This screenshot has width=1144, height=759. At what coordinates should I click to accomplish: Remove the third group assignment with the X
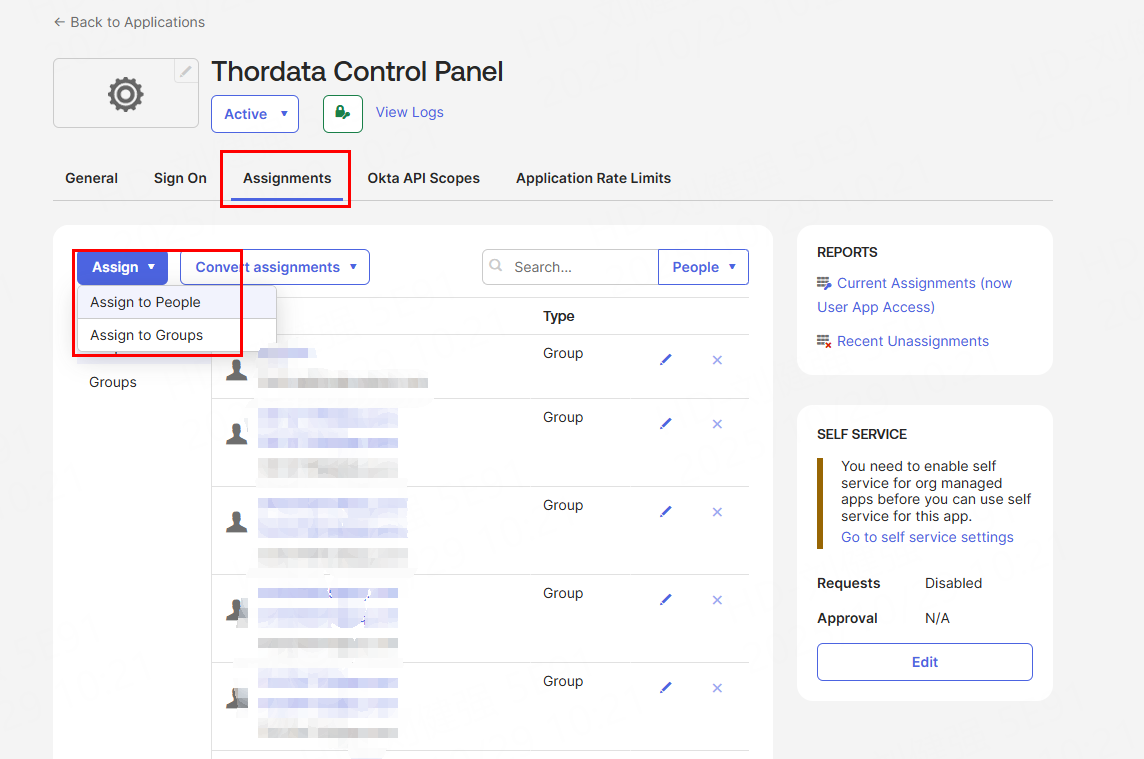point(717,512)
